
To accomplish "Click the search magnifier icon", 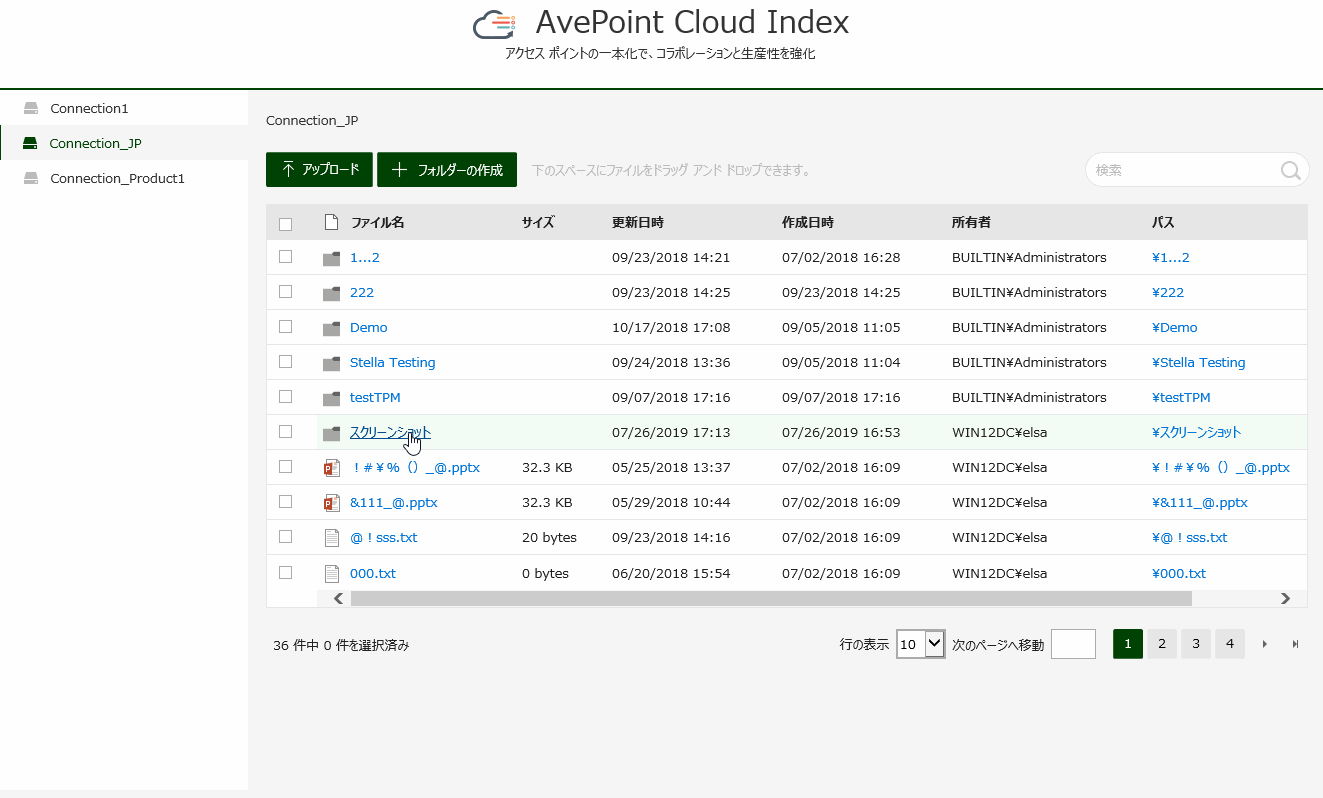I will coord(1290,170).
